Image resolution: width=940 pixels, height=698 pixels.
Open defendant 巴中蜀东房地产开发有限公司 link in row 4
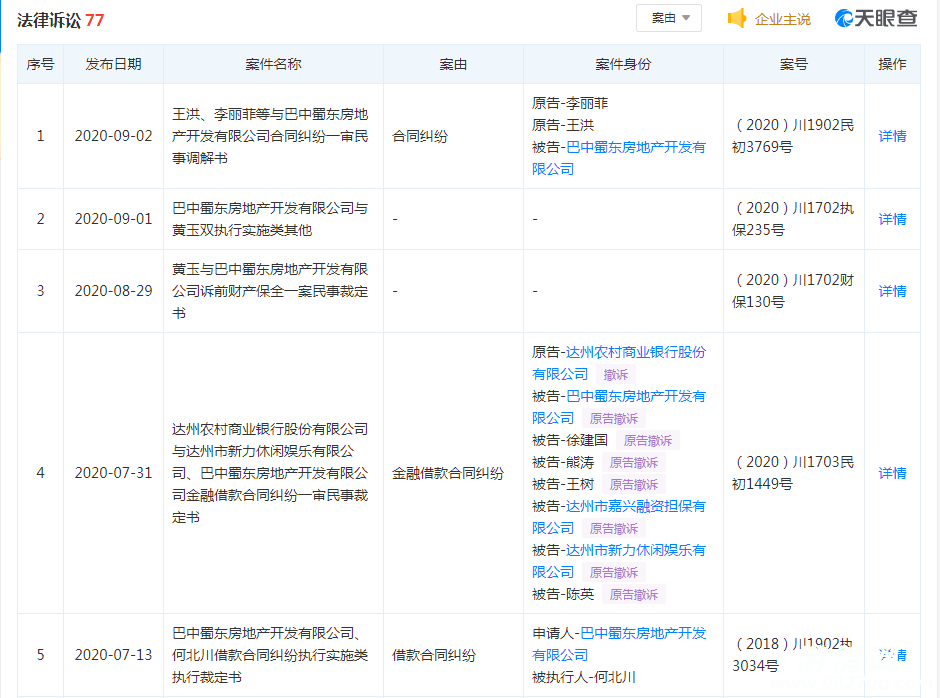(x=619, y=407)
